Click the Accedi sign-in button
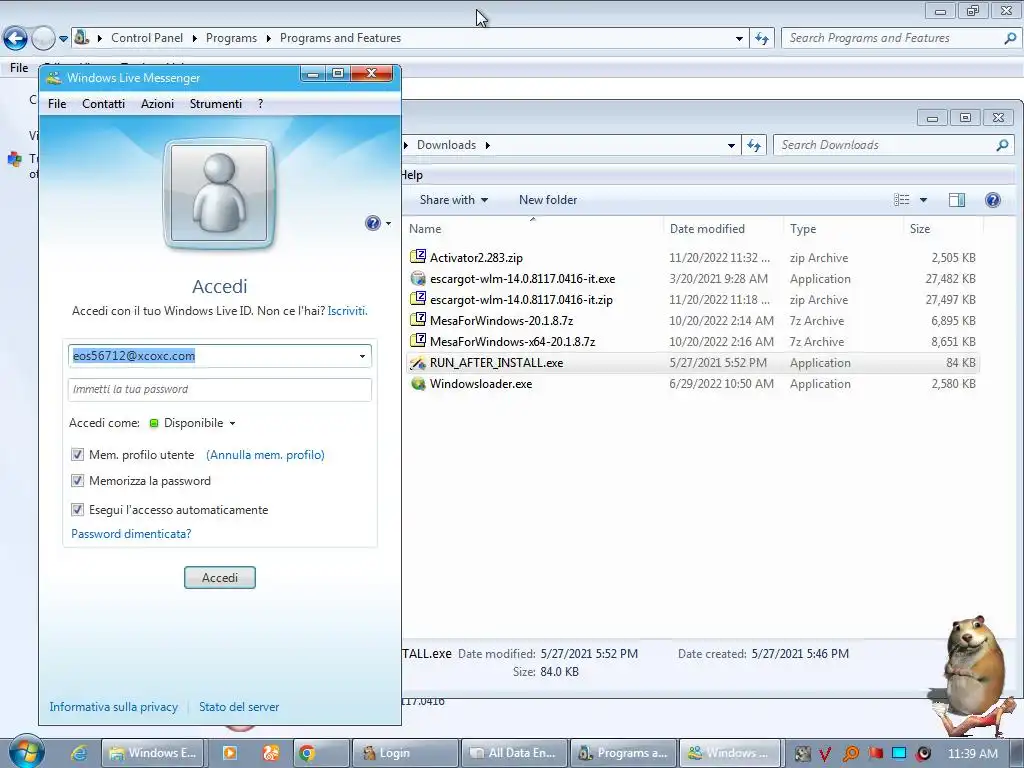The height and width of the screenshot is (768, 1024). 219,577
